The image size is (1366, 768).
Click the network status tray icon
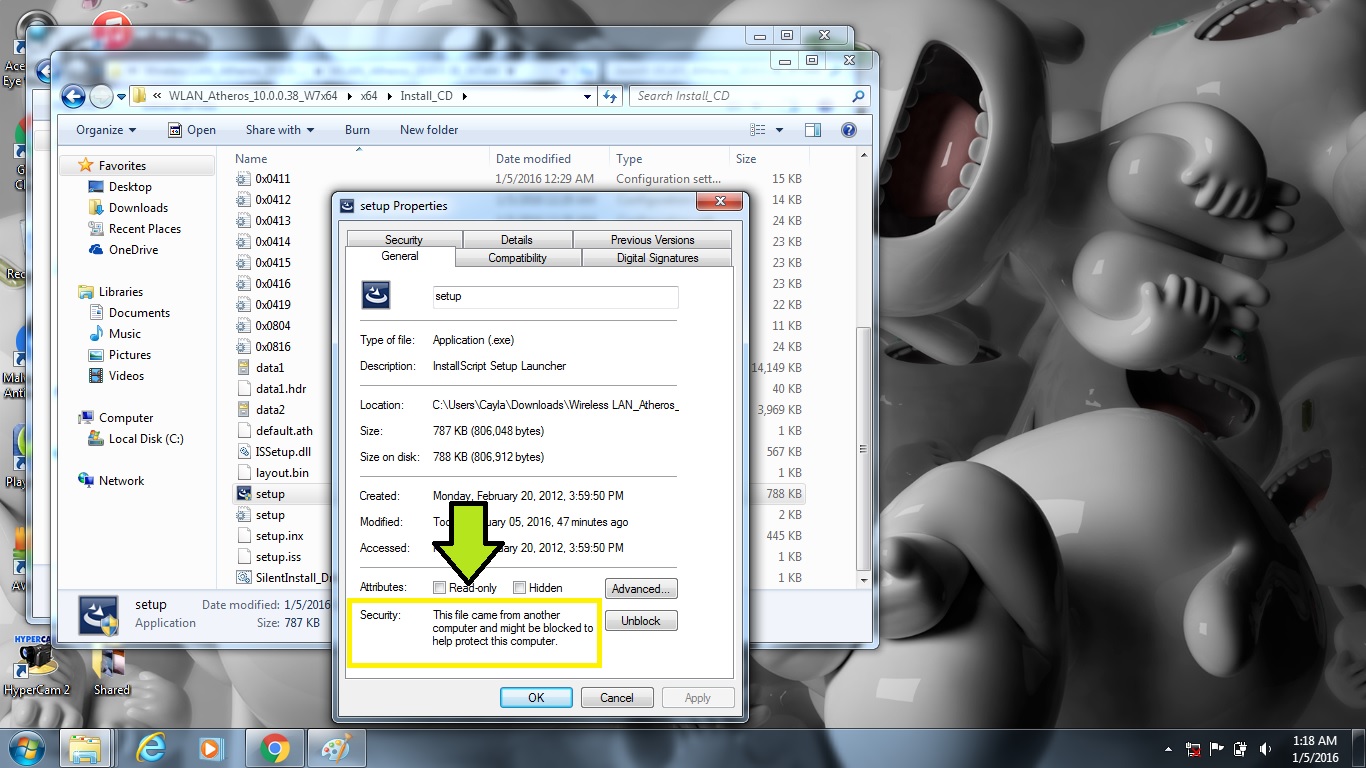click(1193, 749)
